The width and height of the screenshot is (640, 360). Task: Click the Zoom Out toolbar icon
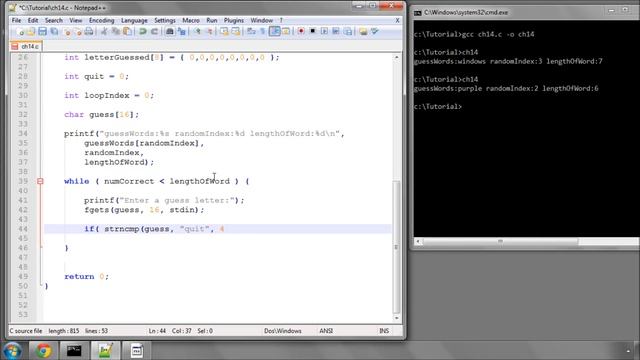[x=209, y=31]
